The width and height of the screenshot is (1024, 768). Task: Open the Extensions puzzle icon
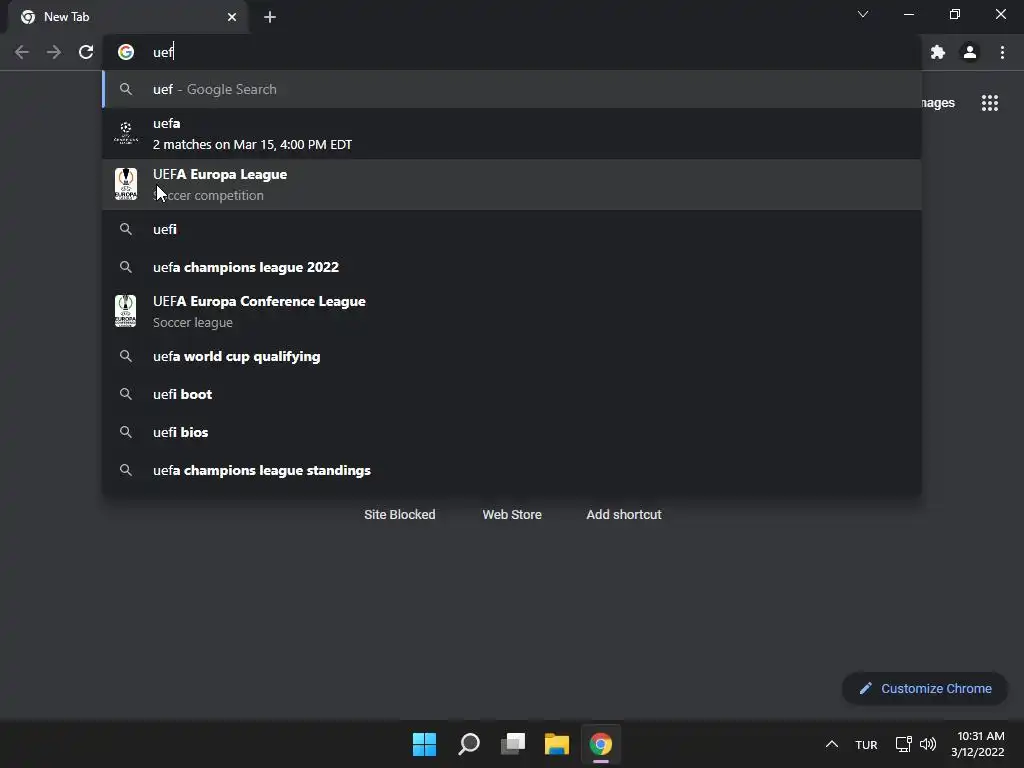coord(938,52)
